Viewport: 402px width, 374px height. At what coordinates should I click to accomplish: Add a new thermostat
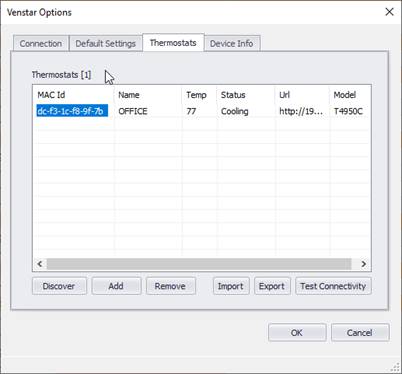click(116, 286)
